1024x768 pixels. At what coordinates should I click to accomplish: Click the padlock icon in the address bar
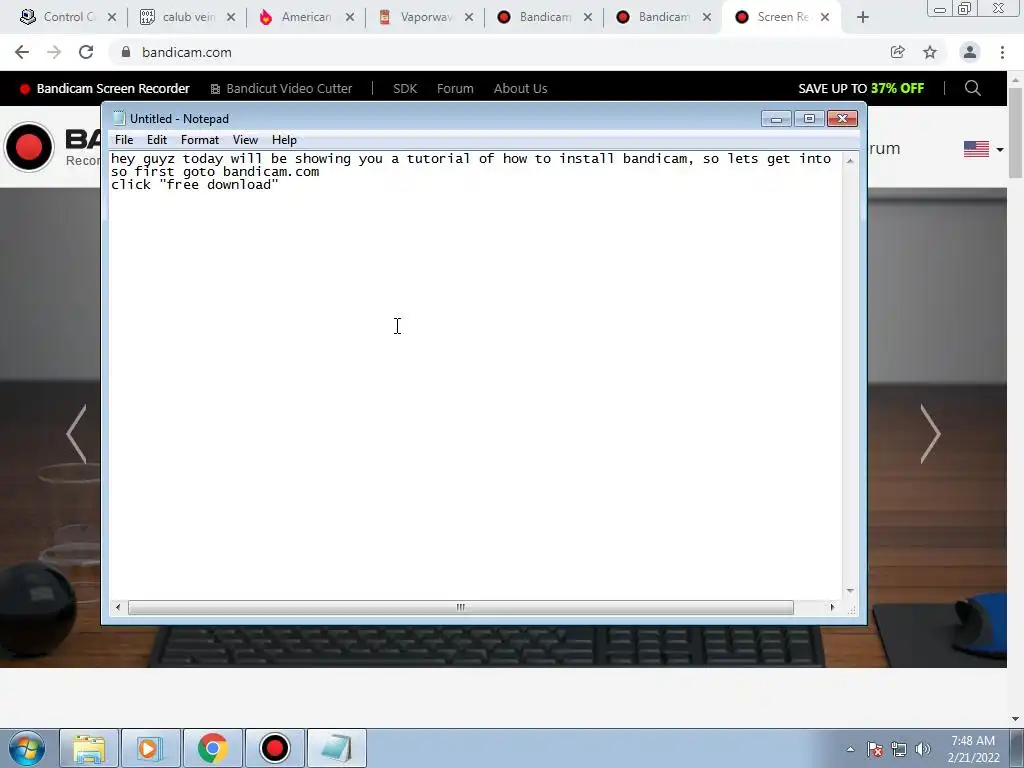(126, 52)
